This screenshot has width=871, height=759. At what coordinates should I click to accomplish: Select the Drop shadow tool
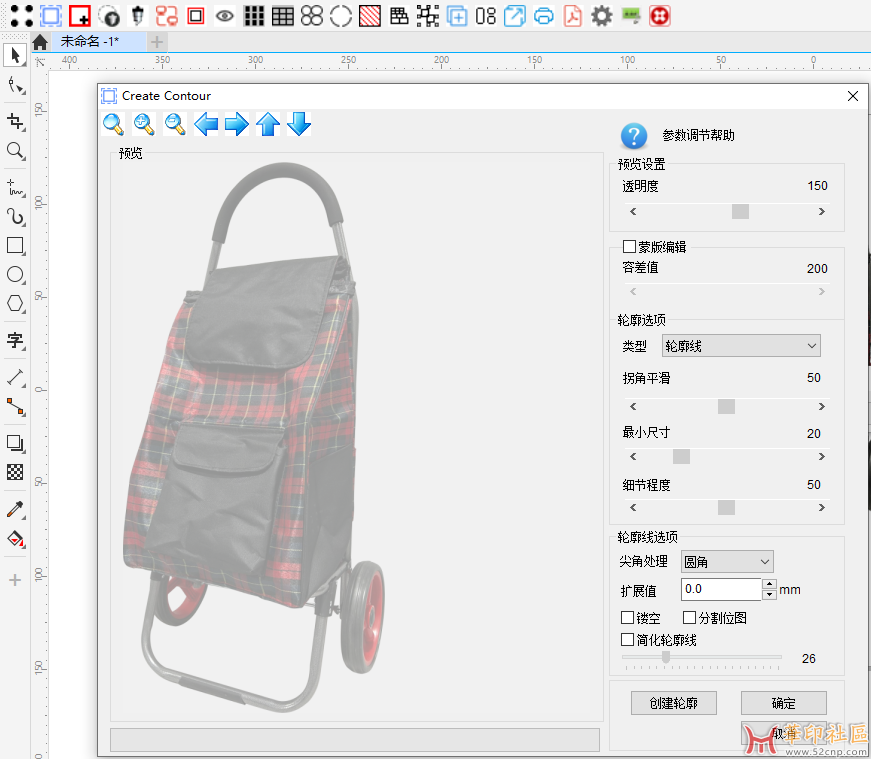click(15, 443)
